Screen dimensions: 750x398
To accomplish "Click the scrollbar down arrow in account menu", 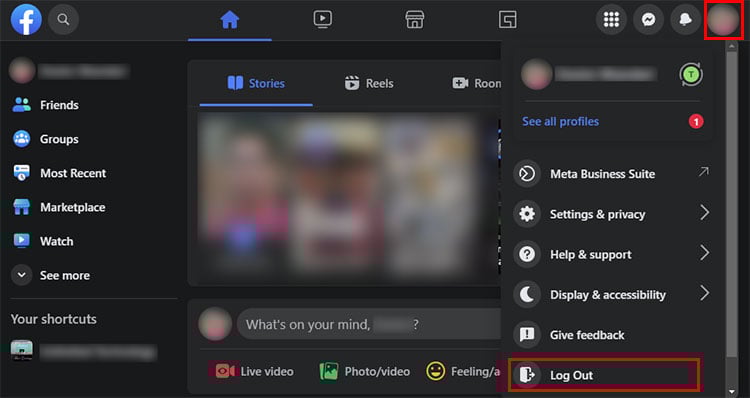I will [731, 392].
